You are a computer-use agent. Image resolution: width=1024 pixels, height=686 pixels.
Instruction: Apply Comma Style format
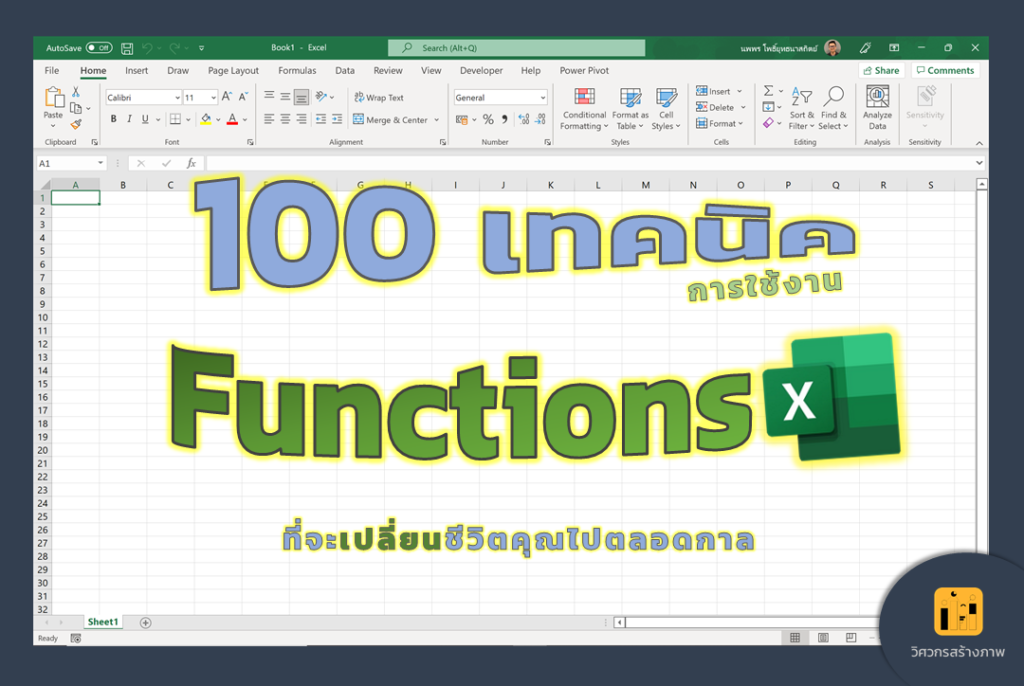tap(504, 119)
